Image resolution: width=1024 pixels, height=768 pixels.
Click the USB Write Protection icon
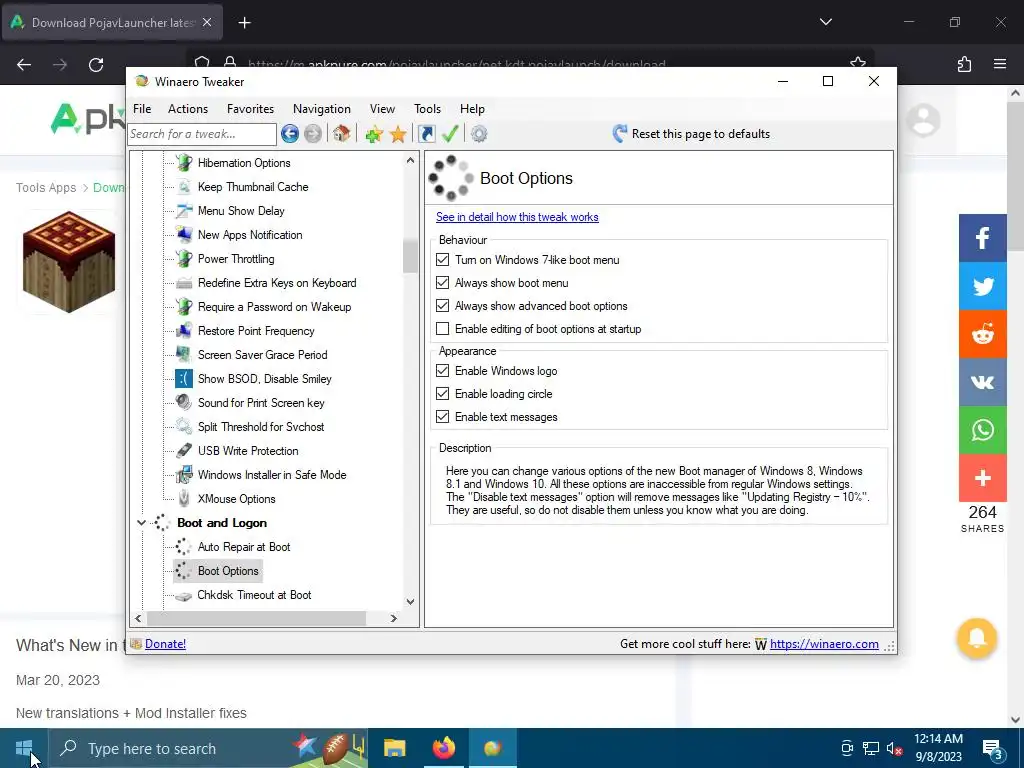point(184,451)
